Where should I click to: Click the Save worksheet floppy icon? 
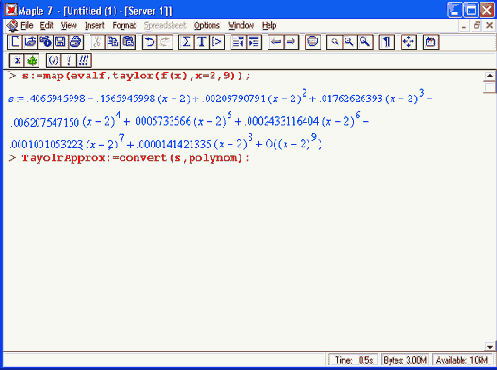pos(60,42)
